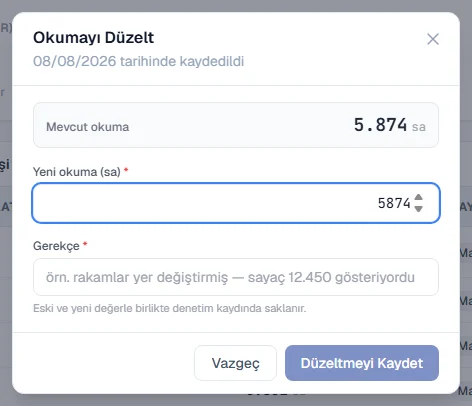The image size is (472, 406).
Task: Increase Yeni okuma value with up arrow
Action: [x=418, y=198]
